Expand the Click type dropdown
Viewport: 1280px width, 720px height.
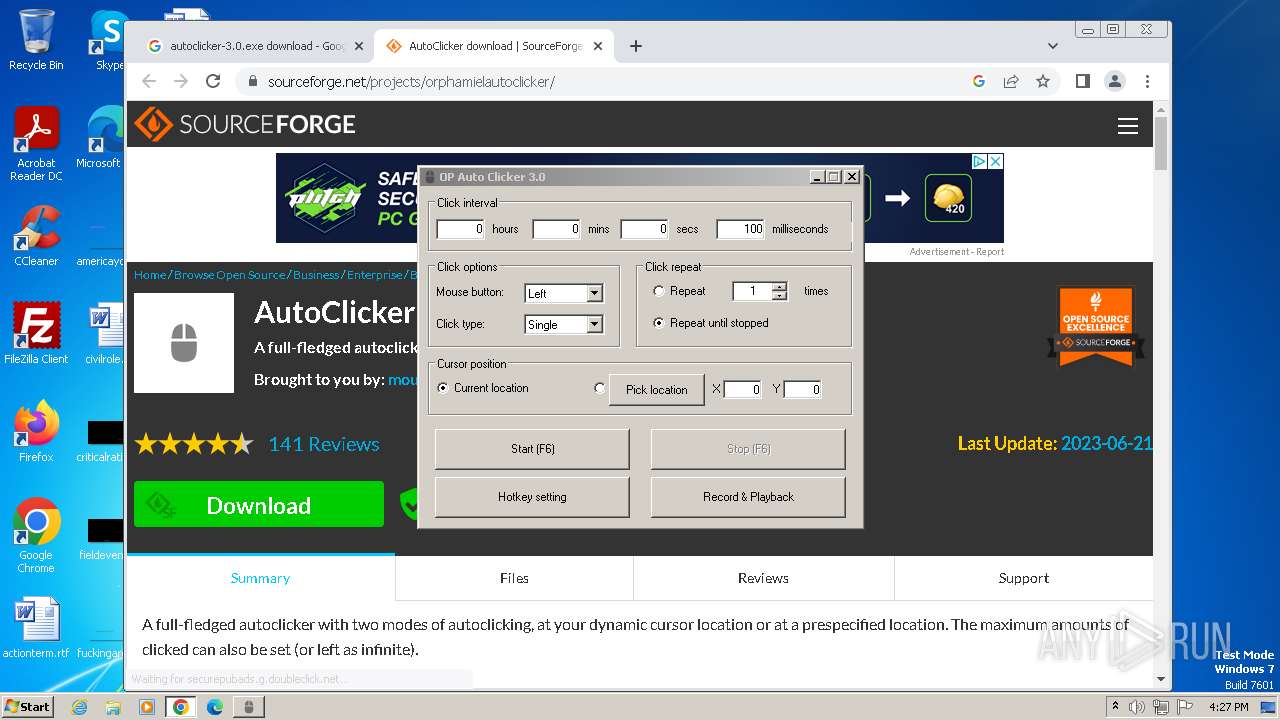click(595, 324)
